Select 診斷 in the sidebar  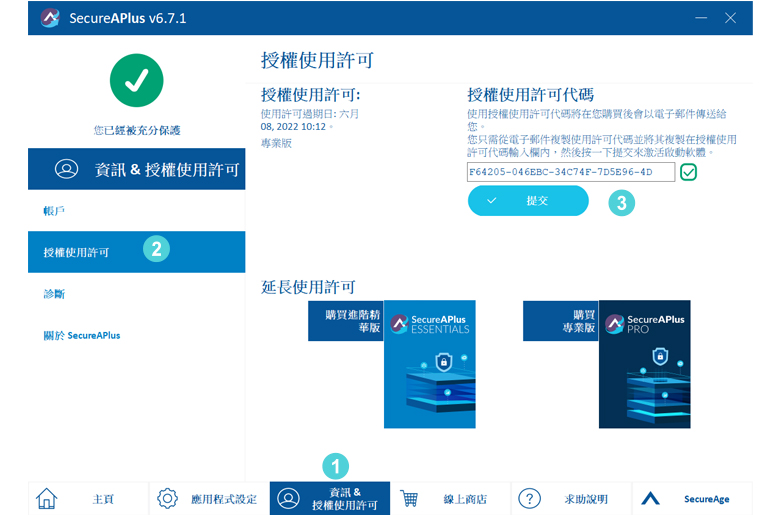[x=136, y=294]
